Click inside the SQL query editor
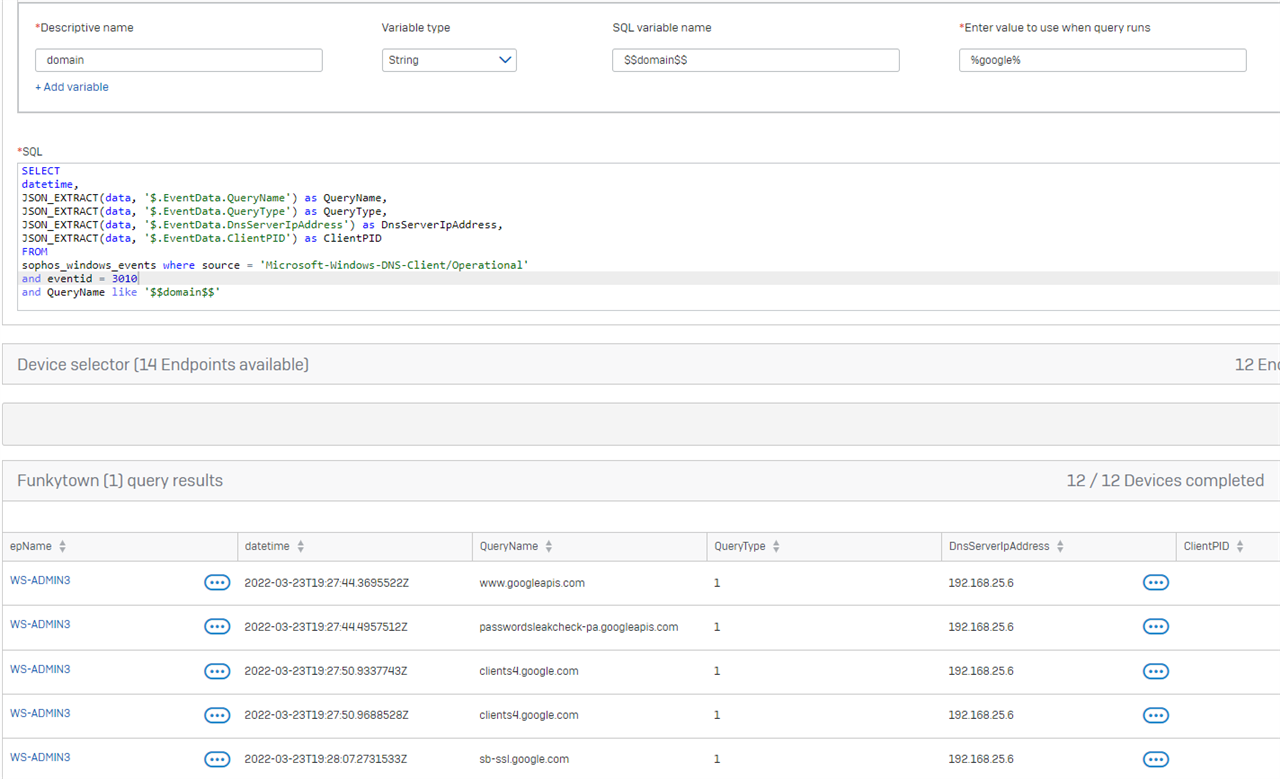 point(650,237)
